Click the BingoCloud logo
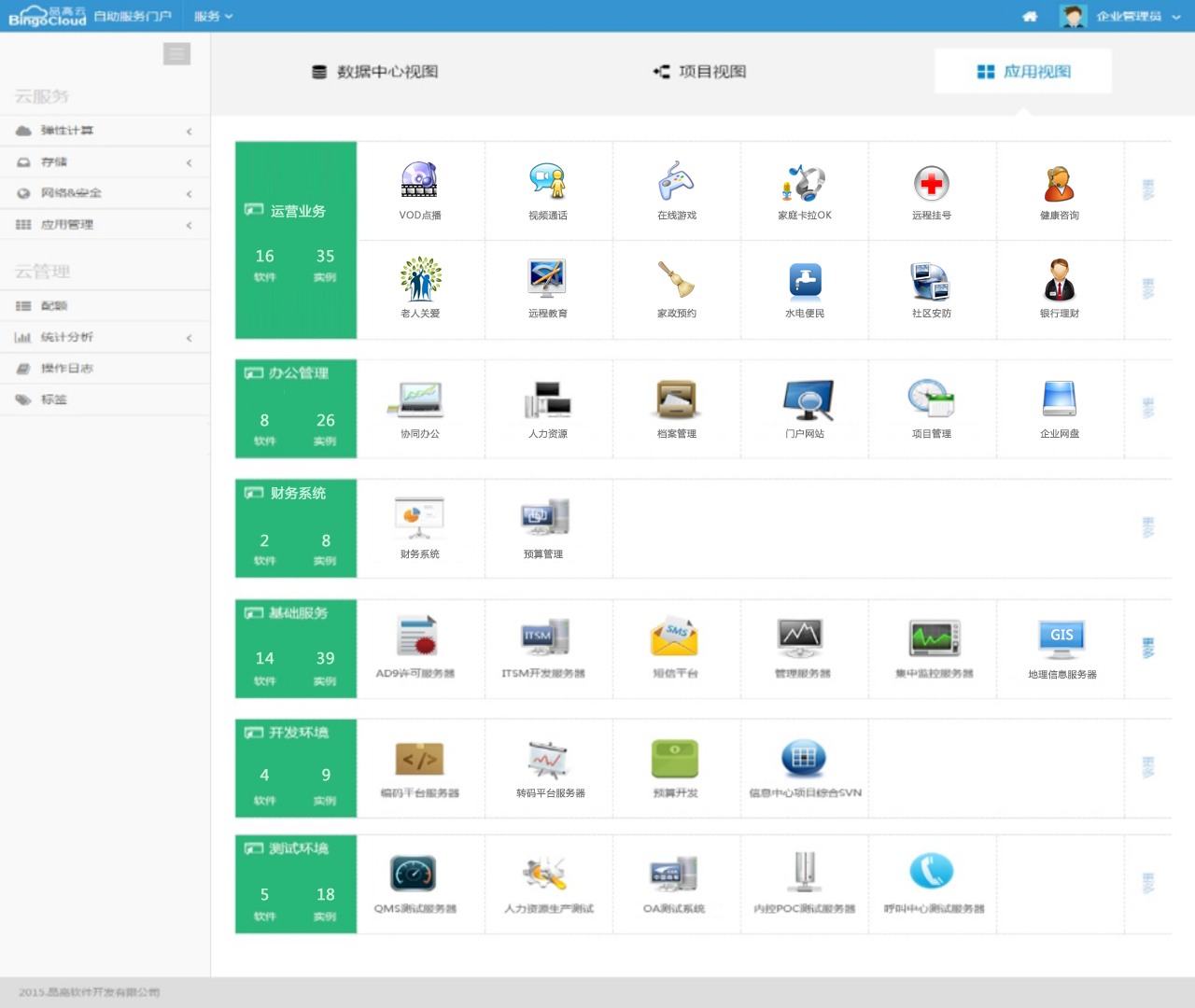This screenshot has height=1008, width=1195. pos(48,16)
